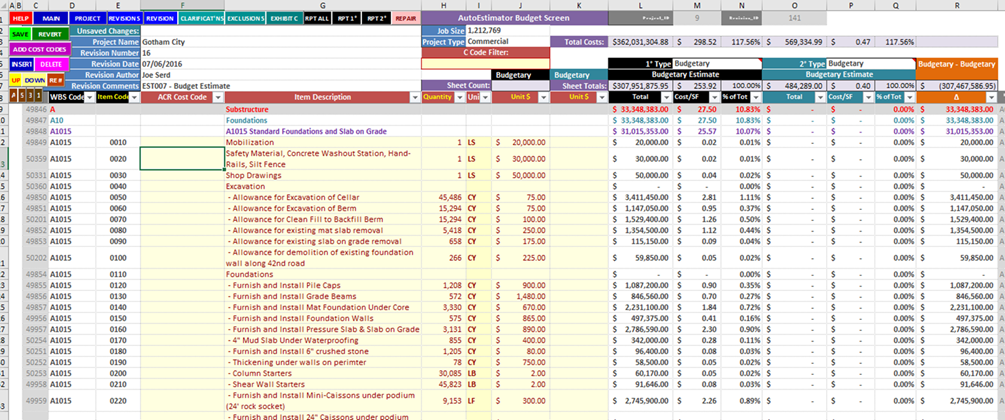Select the AutoEstimator Budget Screen title cell
The height and width of the screenshot is (420, 1005).
coord(513,19)
